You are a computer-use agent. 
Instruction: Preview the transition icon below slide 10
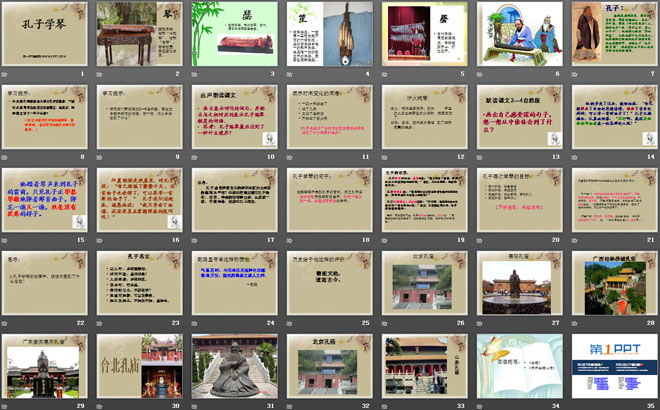(x=195, y=157)
